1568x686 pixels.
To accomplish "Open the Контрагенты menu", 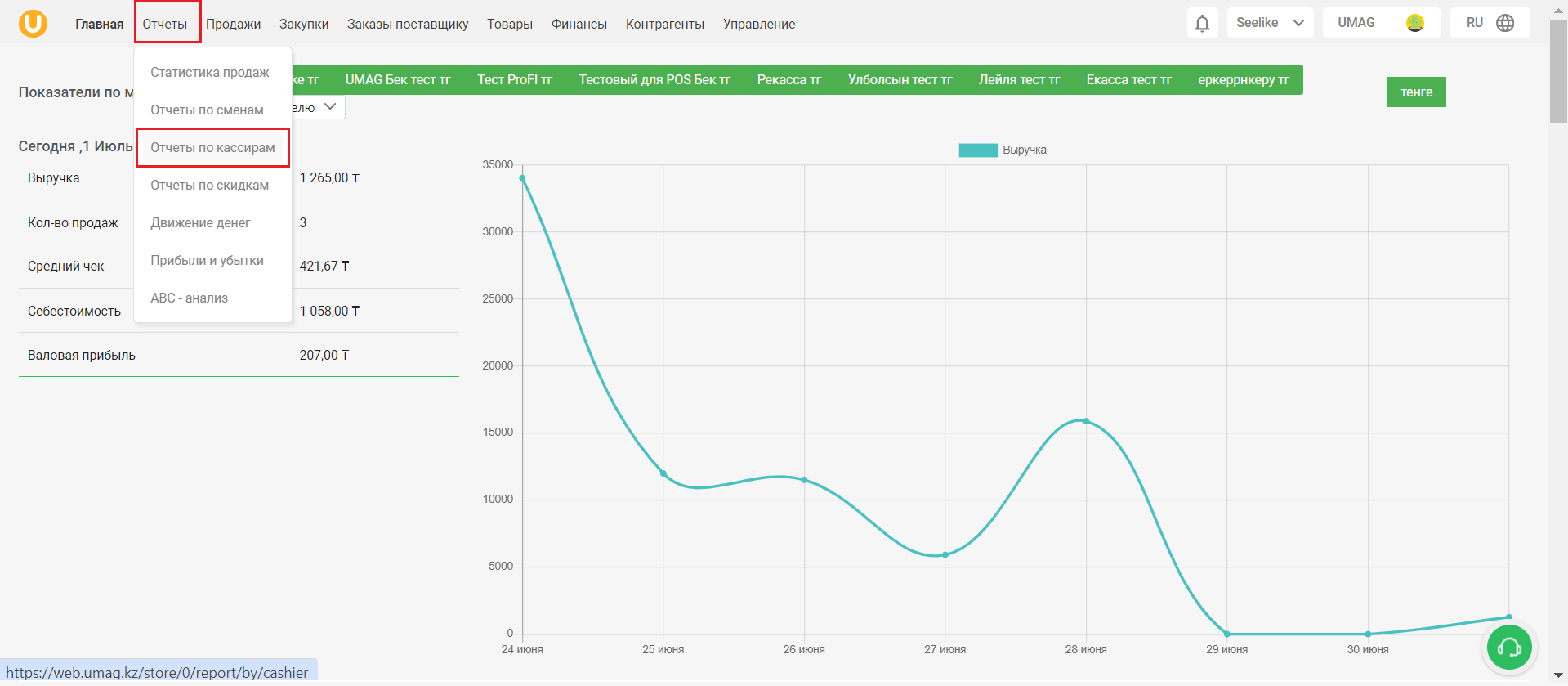I will [665, 24].
